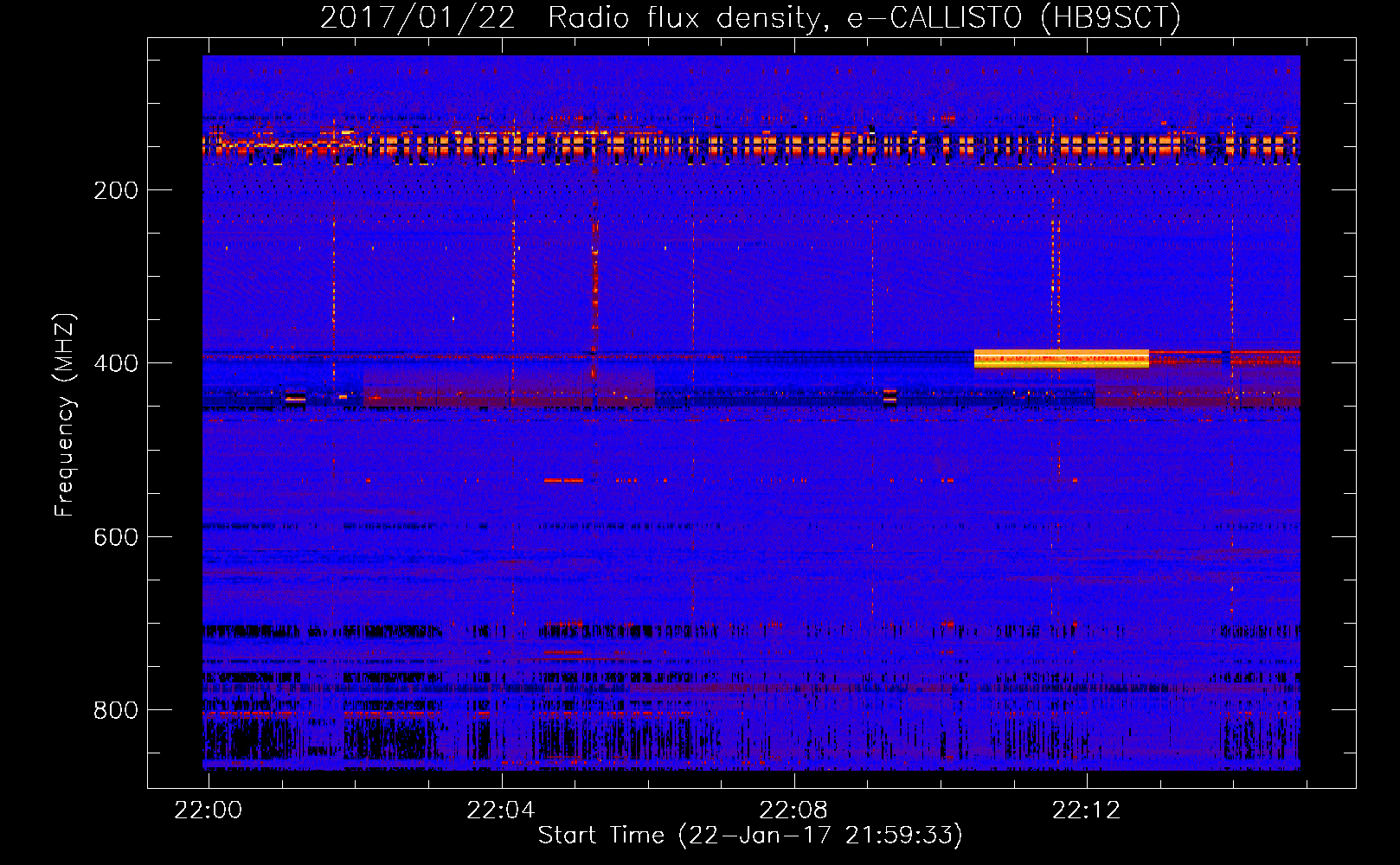Click the plot title '2017/01/22 Radio flux density'
This screenshot has height=865, width=1400.
click(x=750, y=17)
